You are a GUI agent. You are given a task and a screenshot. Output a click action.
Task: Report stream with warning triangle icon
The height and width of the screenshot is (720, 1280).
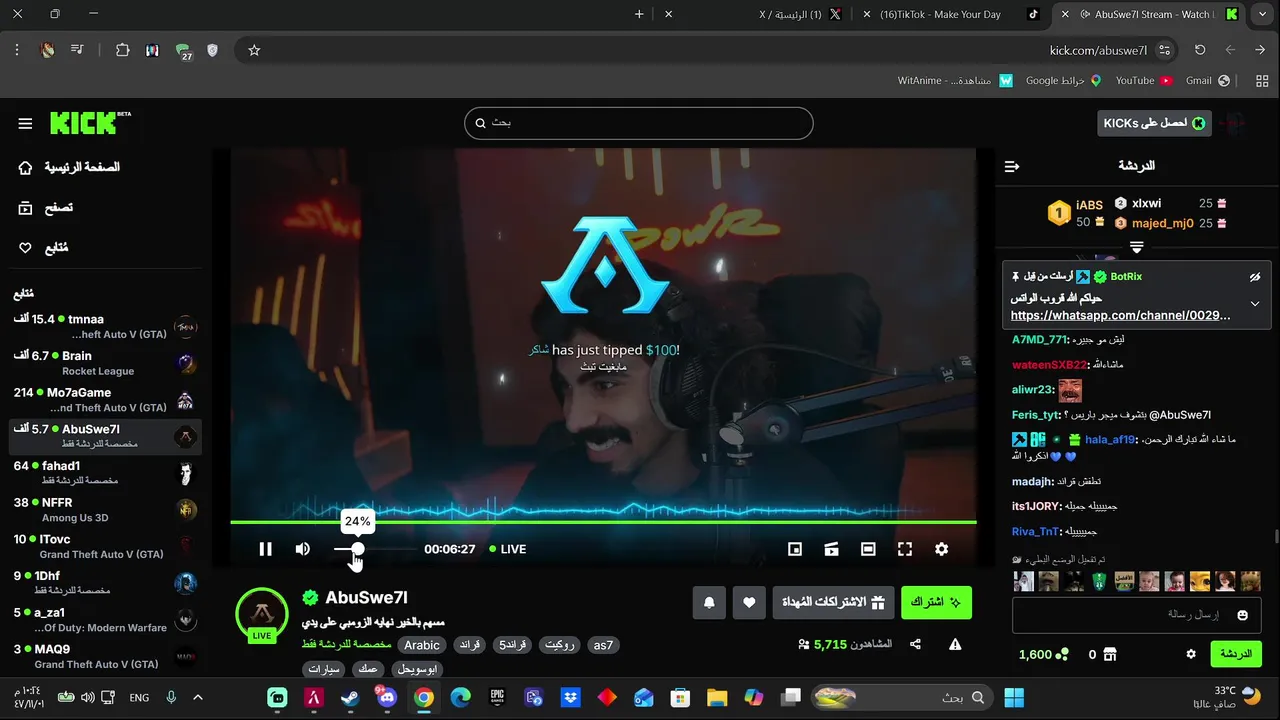tap(955, 645)
